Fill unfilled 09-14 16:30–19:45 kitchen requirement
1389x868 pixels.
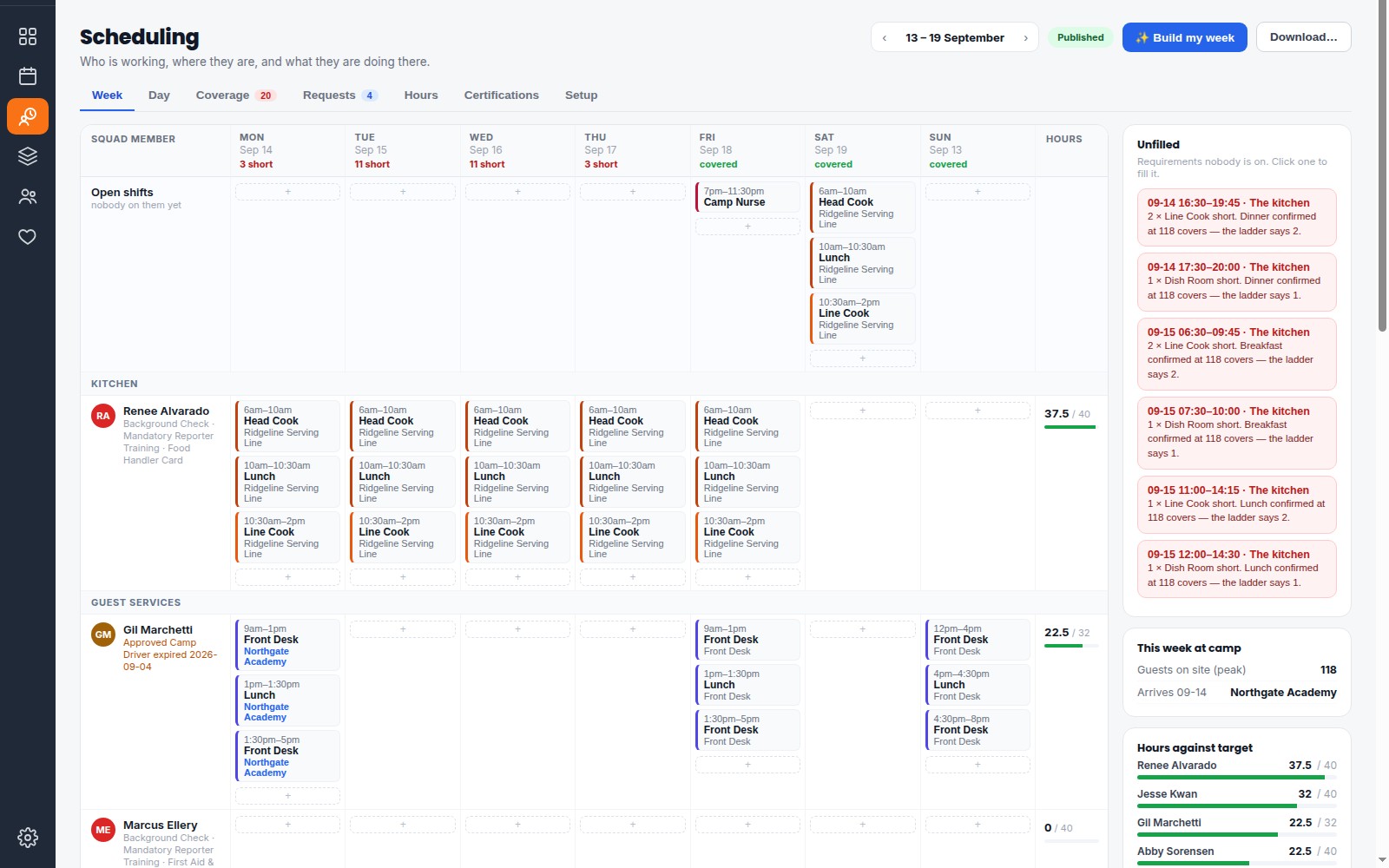click(1236, 217)
